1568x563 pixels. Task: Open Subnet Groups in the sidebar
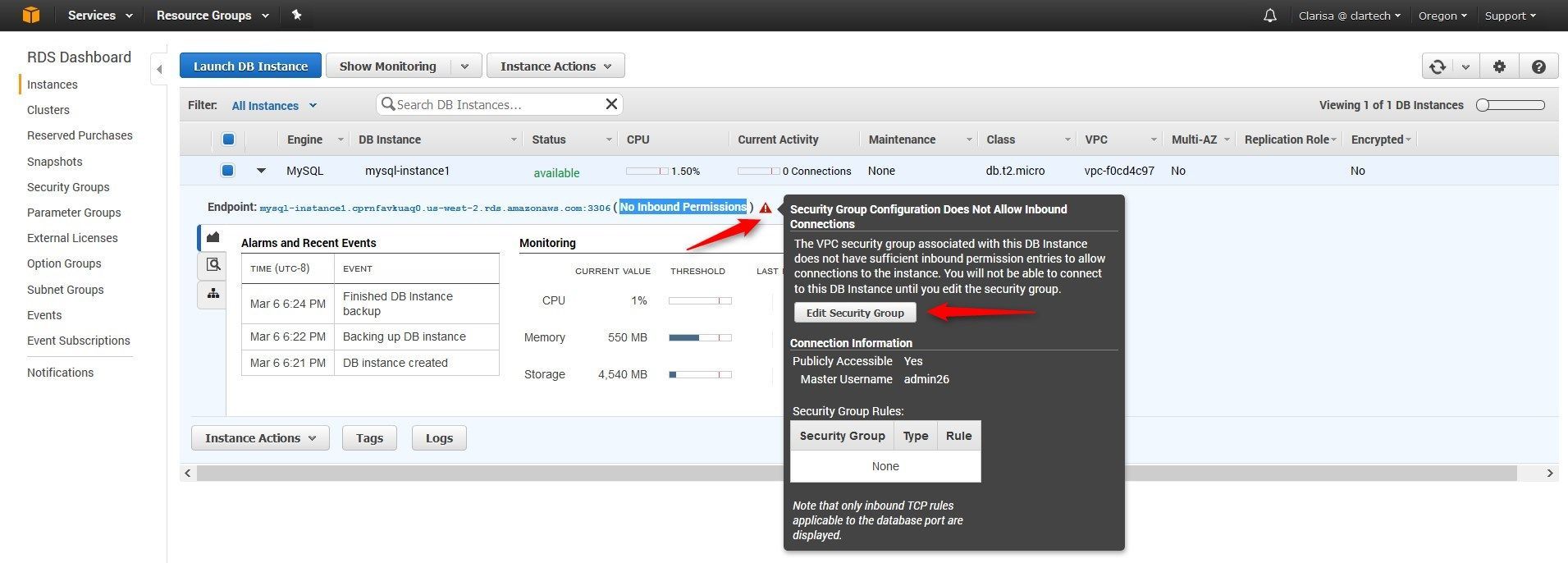(x=66, y=290)
